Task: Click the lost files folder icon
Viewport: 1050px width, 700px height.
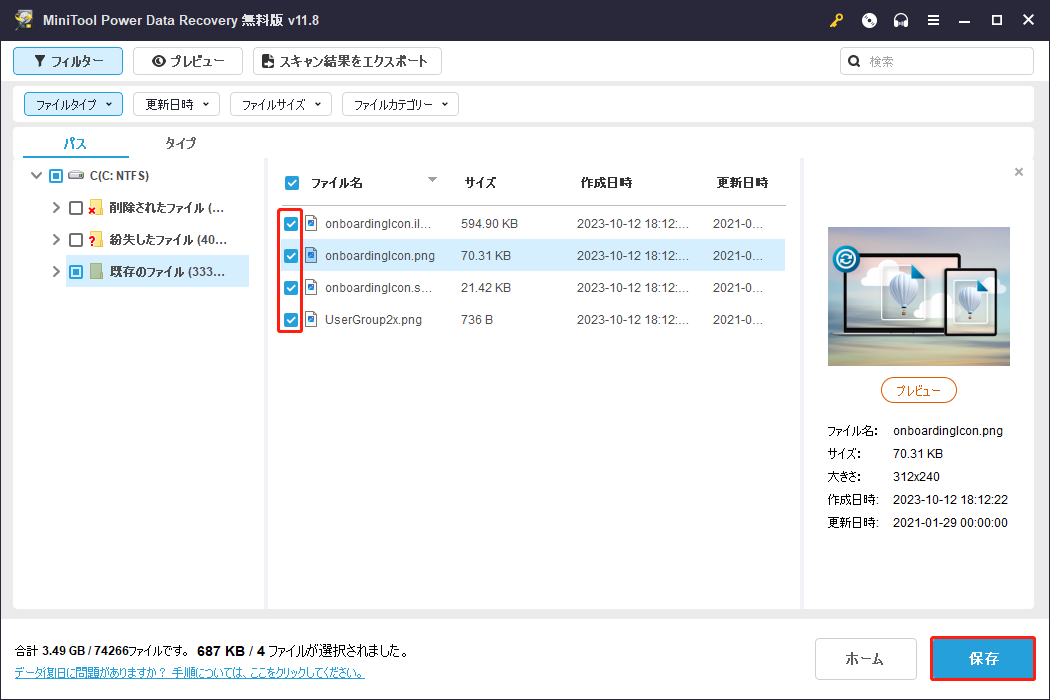Action: coord(96,240)
